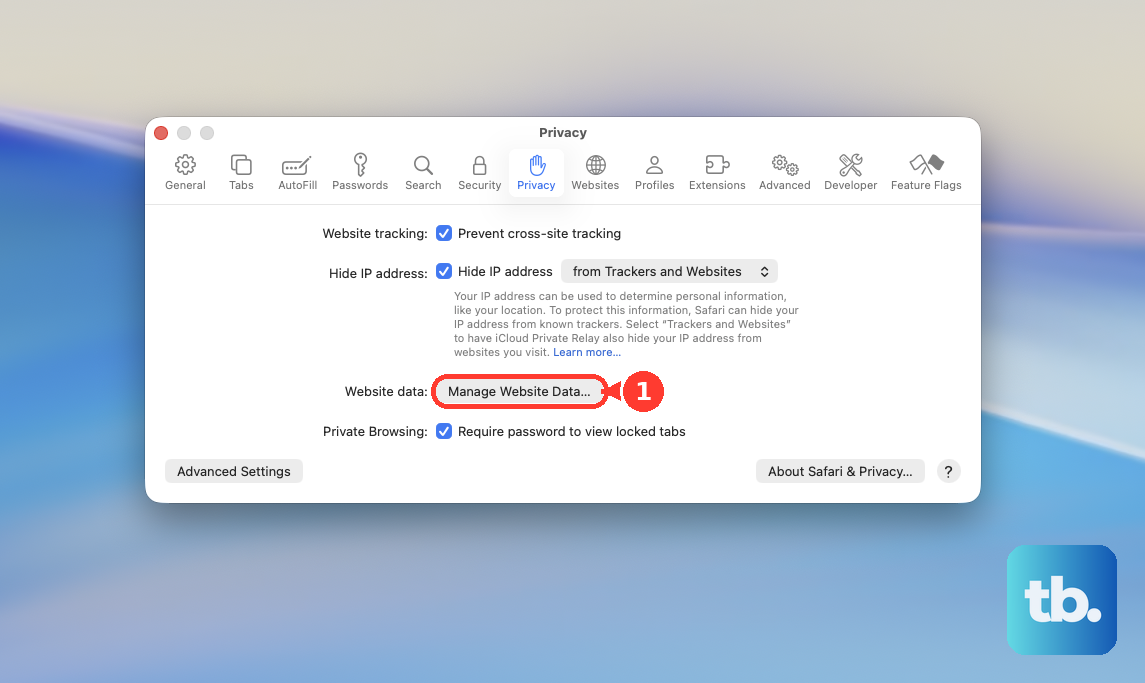Click Manage Website Data button
Image resolution: width=1145 pixels, height=683 pixels.
pyautogui.click(x=519, y=392)
